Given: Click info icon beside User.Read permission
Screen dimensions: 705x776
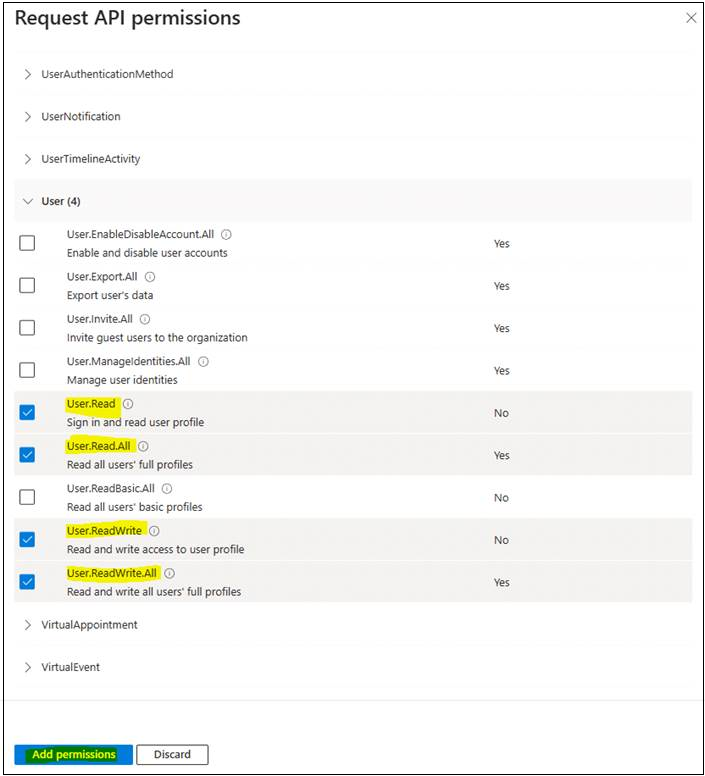Looking at the screenshot, I should click(x=128, y=404).
